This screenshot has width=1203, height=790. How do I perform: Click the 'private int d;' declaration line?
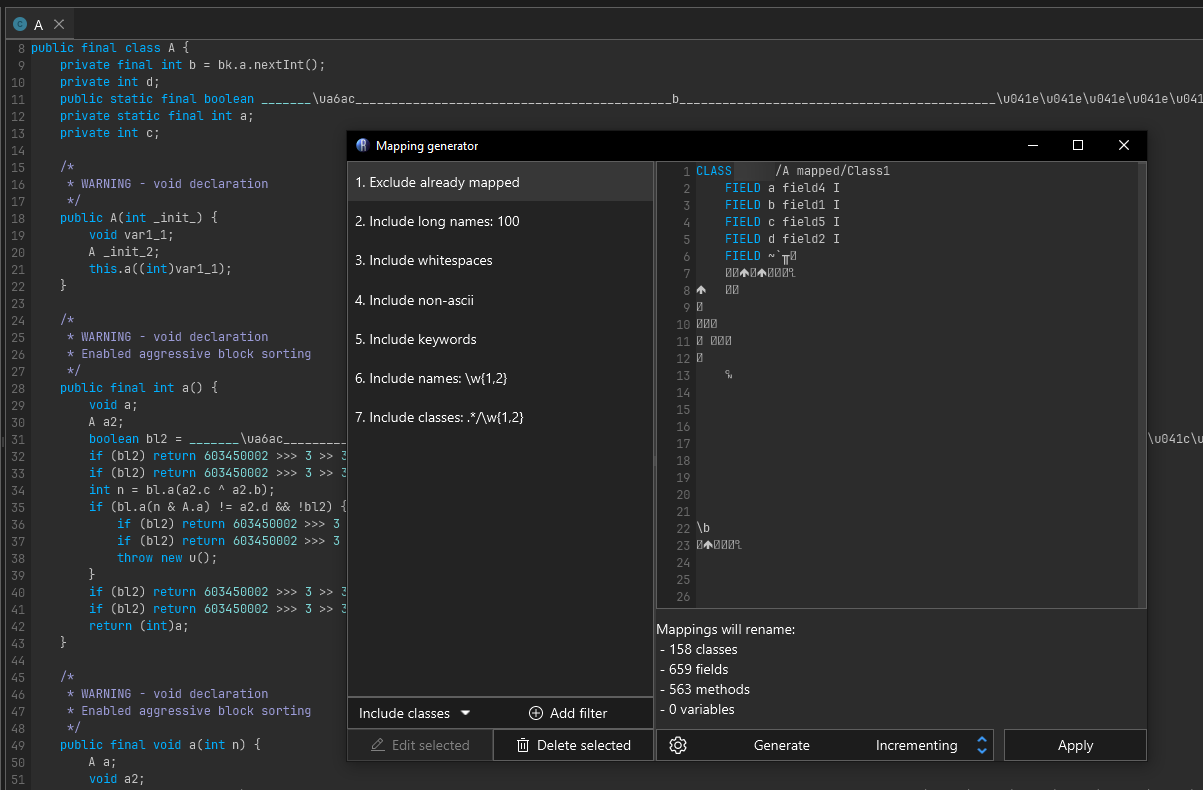110,82
